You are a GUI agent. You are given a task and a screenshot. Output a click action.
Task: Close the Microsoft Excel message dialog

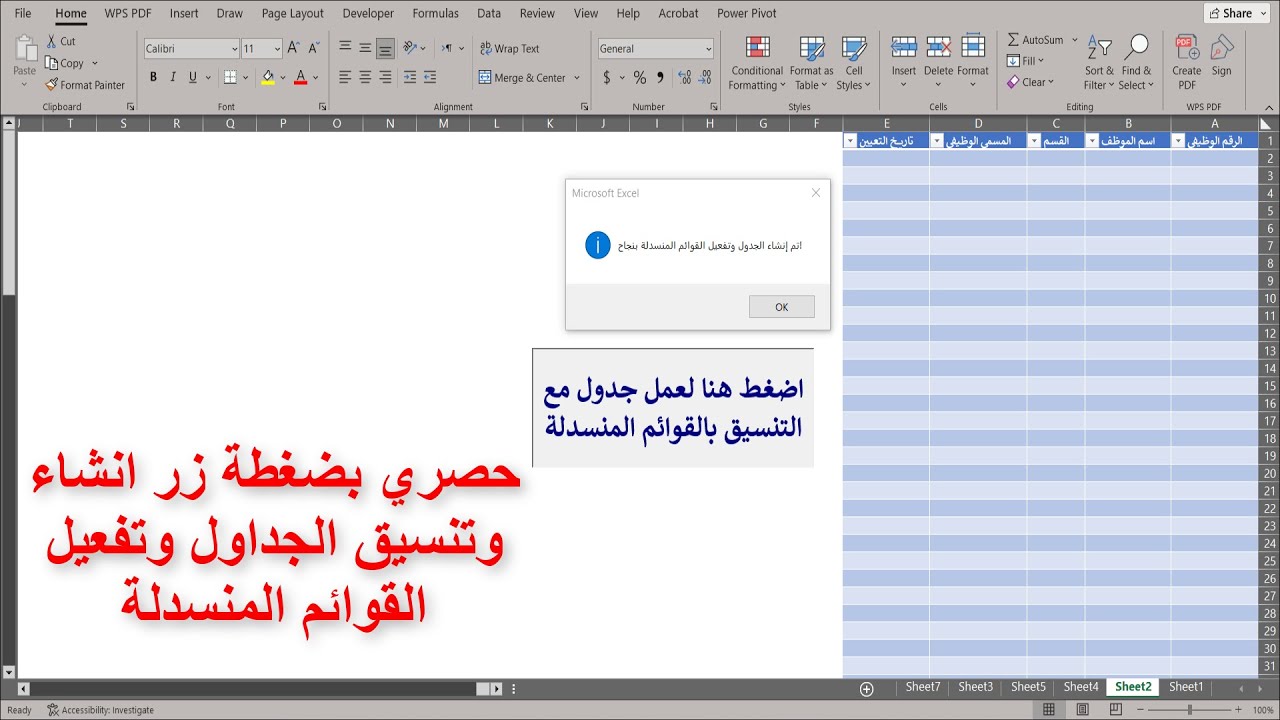tap(815, 193)
